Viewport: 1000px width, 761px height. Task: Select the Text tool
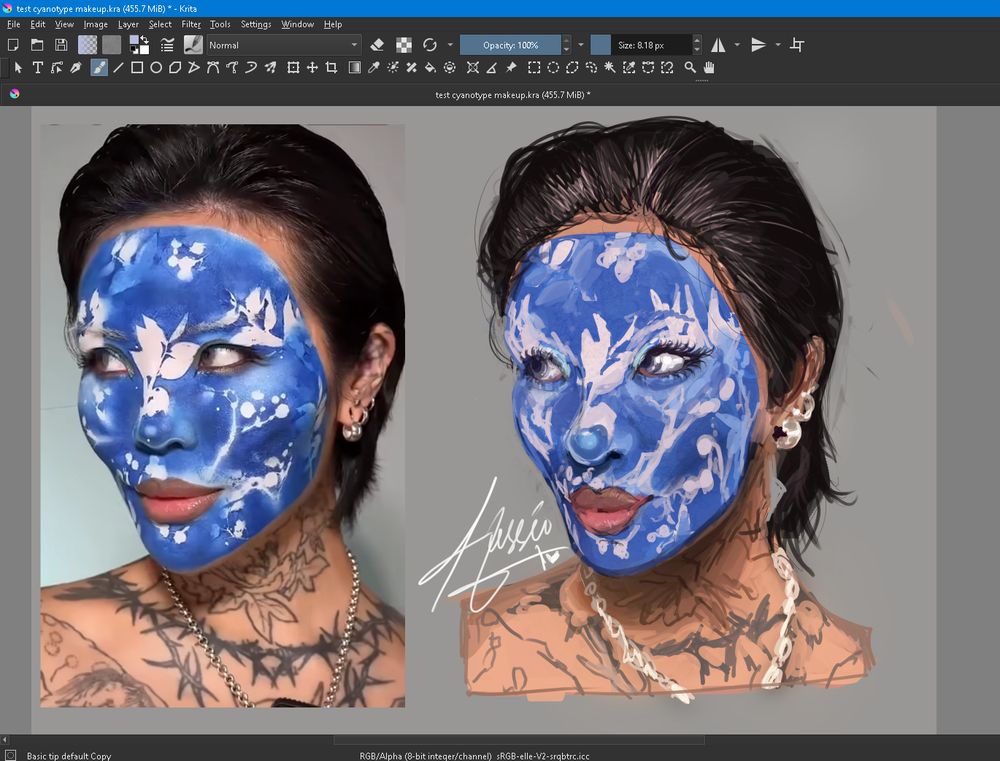pyautogui.click(x=38, y=68)
